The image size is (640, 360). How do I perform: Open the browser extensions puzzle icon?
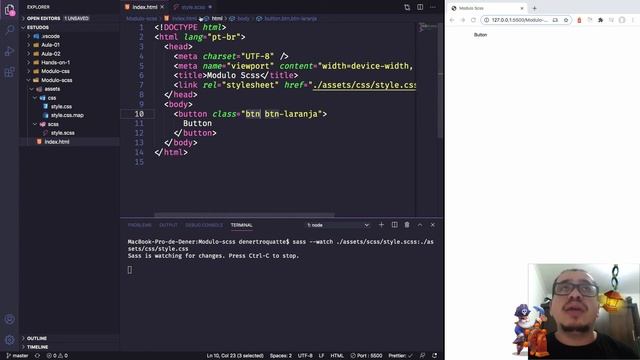tap(600, 20)
